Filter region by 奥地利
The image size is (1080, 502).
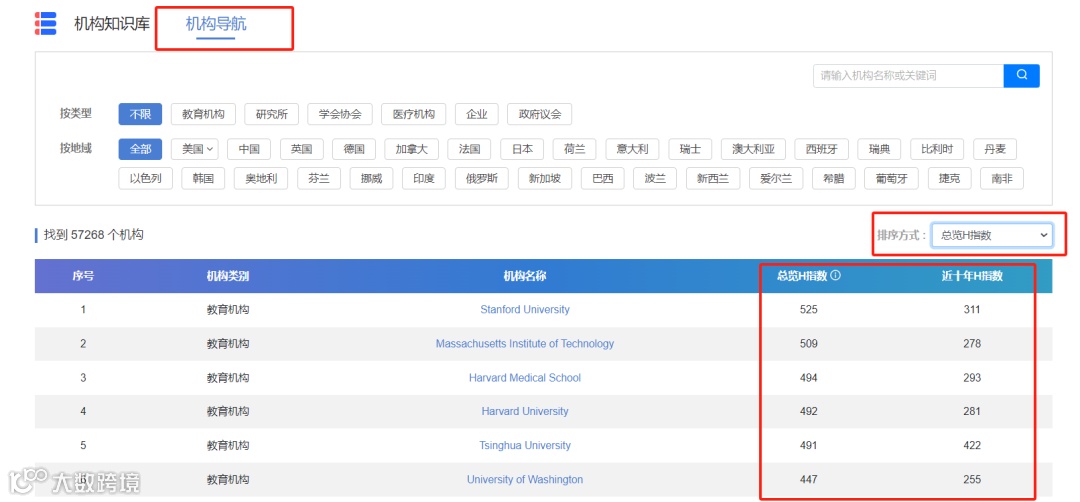[x=261, y=178]
